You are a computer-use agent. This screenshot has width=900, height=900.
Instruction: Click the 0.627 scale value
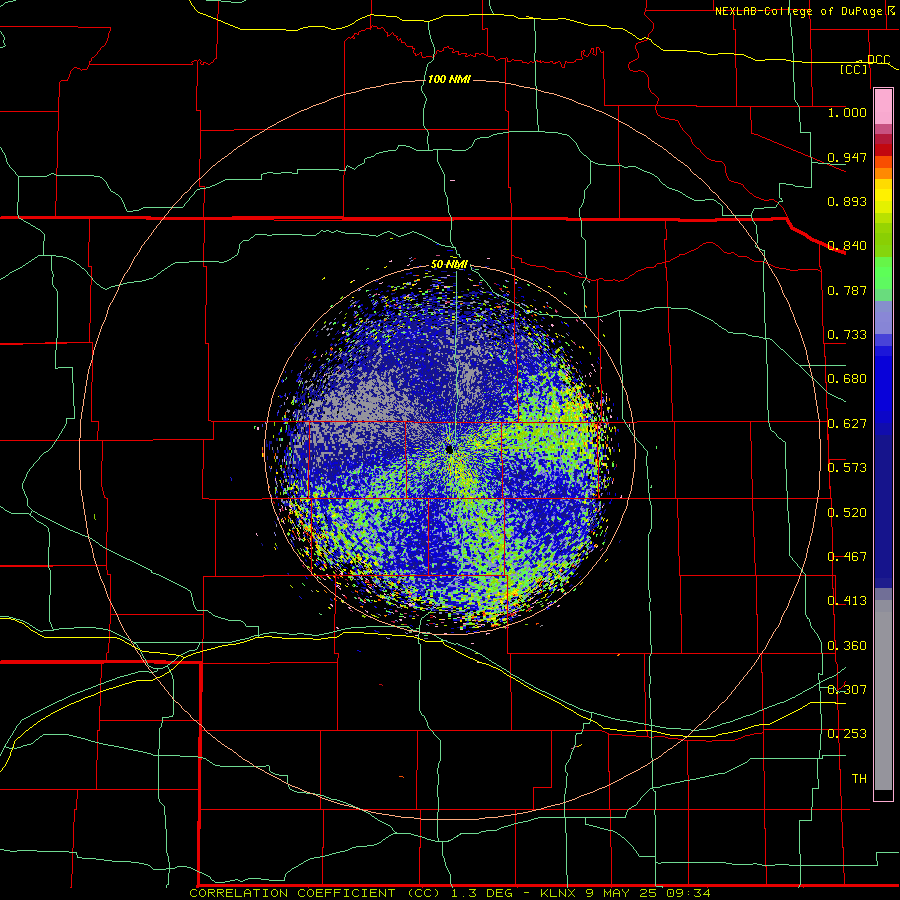[847, 424]
